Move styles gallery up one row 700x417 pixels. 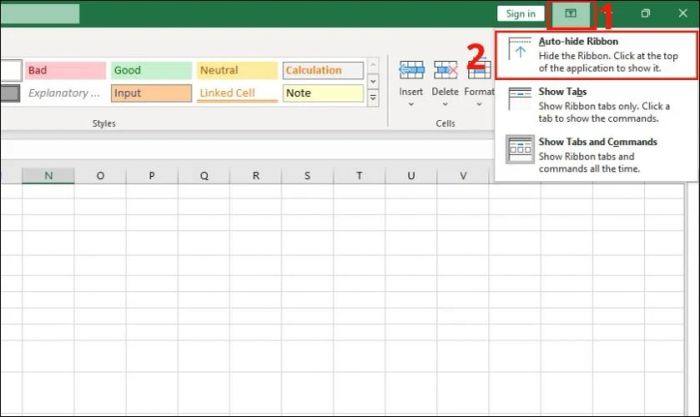pyautogui.click(x=373, y=65)
